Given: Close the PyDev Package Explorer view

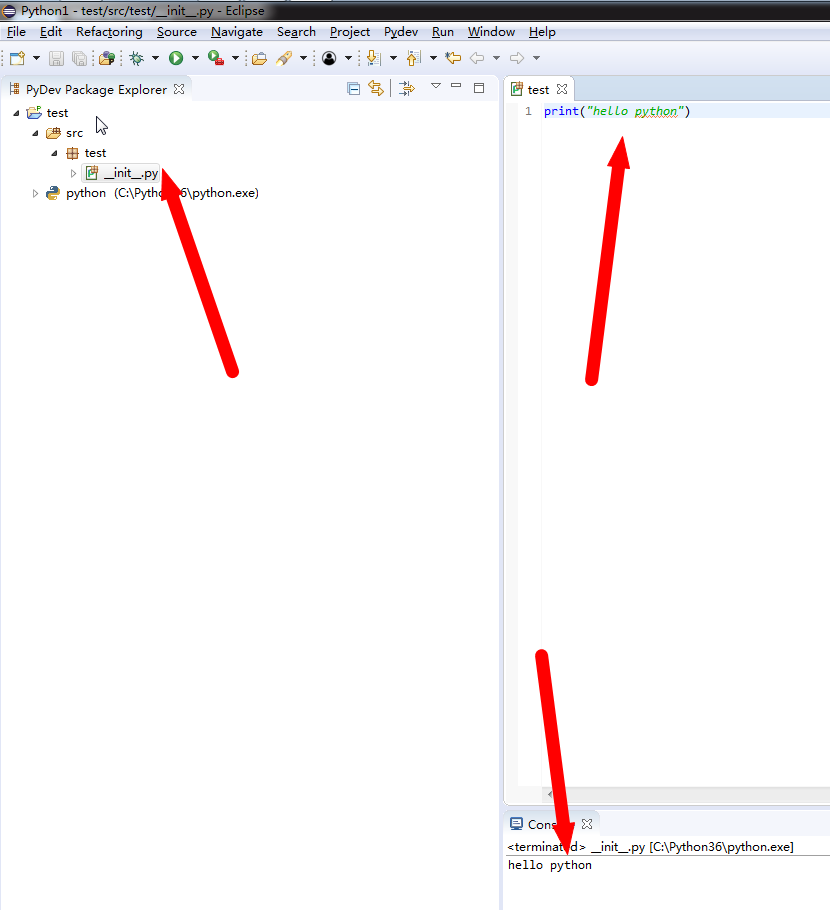Looking at the screenshot, I should tap(179, 89).
